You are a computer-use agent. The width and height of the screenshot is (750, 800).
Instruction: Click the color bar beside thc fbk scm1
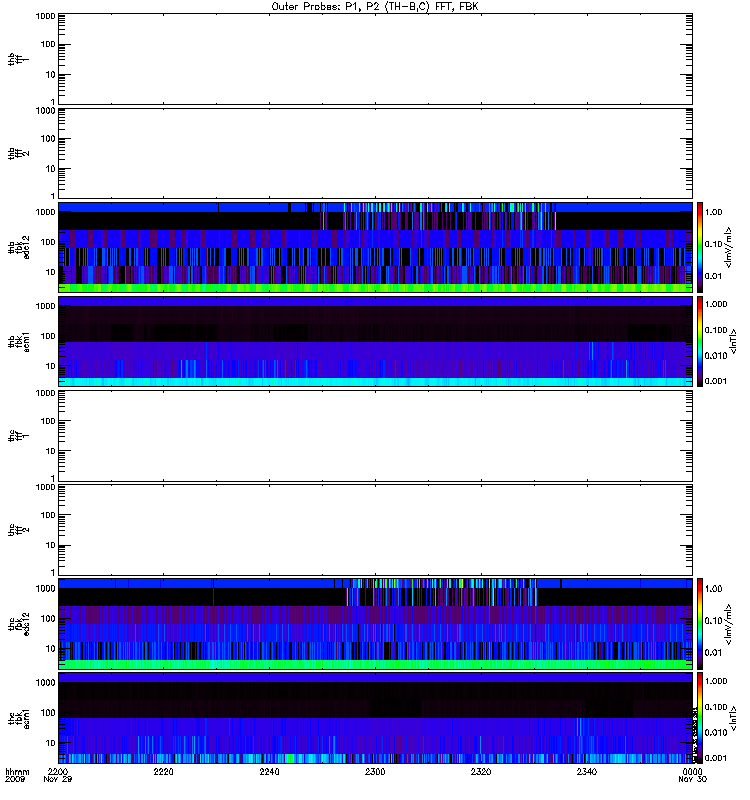(x=700, y=718)
